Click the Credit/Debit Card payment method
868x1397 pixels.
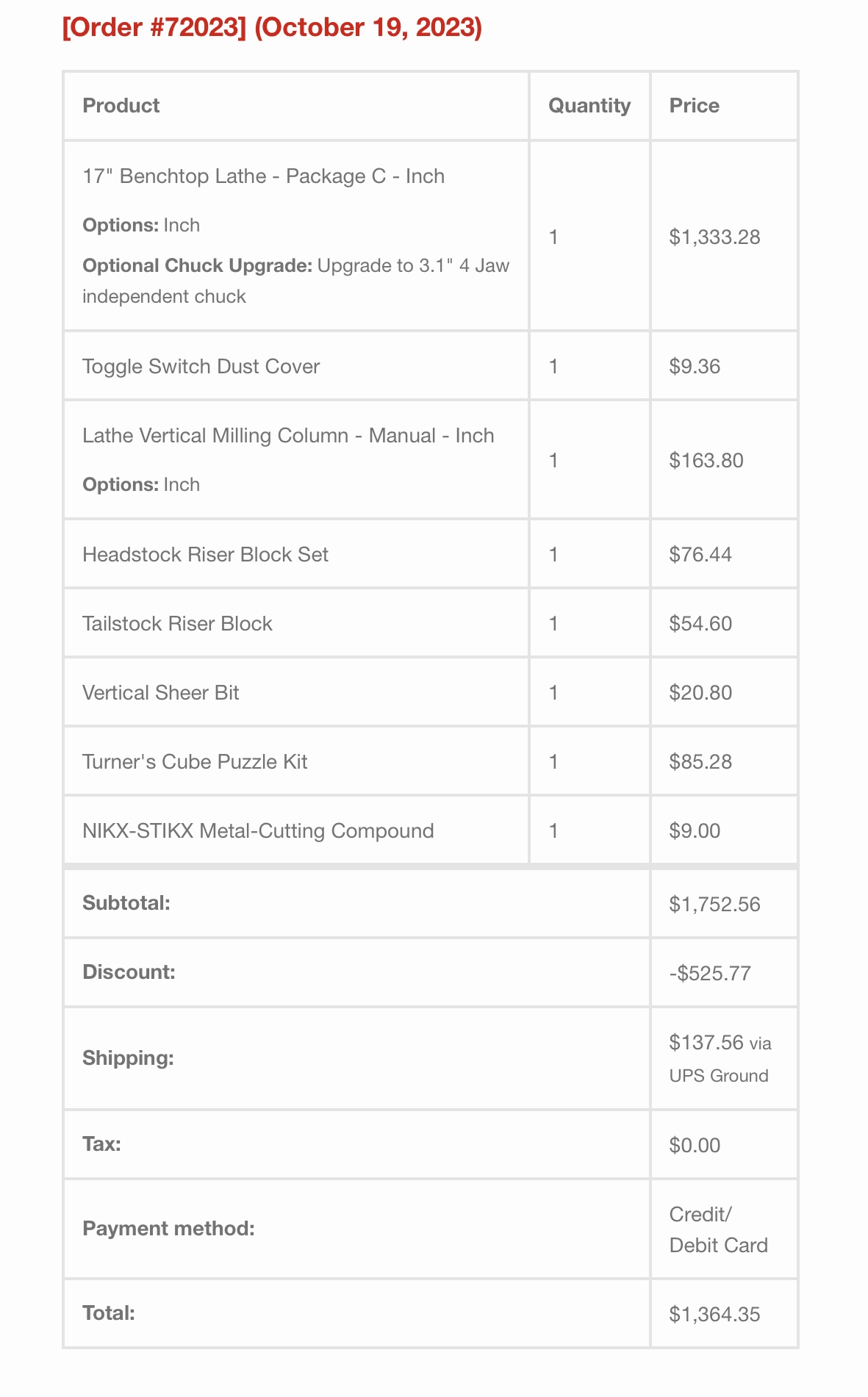(718, 1229)
